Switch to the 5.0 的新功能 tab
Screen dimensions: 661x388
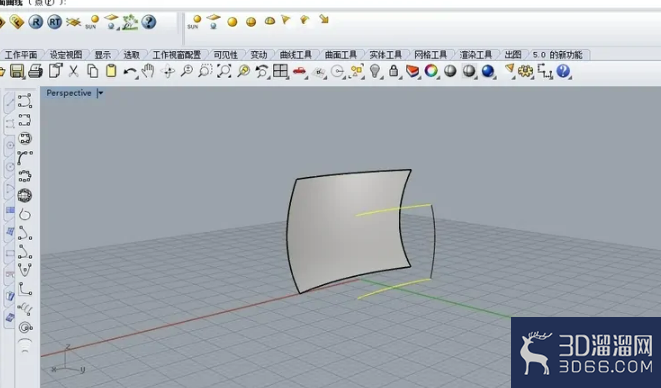(557, 55)
